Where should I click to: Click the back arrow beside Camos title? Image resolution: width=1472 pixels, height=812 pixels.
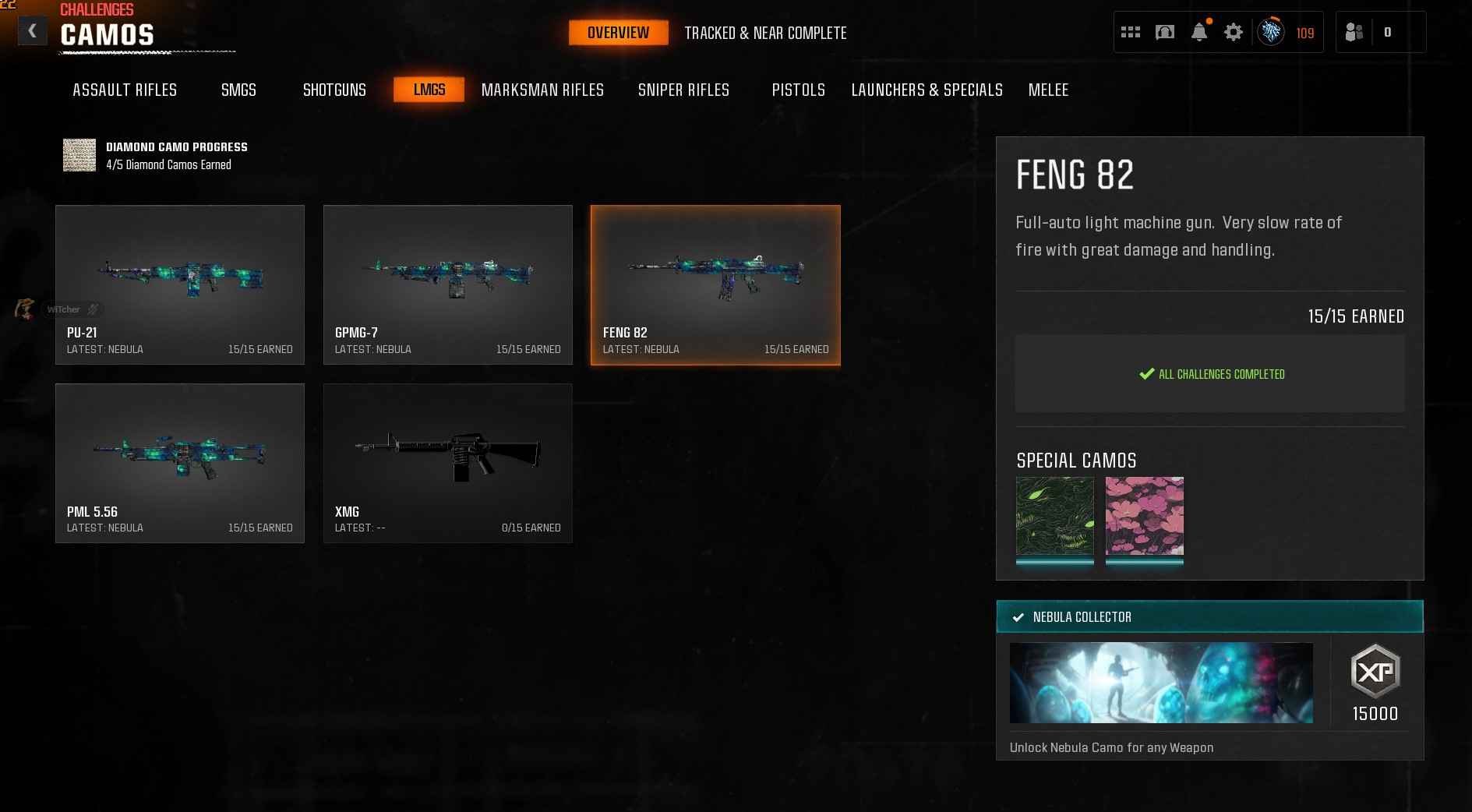[x=32, y=31]
